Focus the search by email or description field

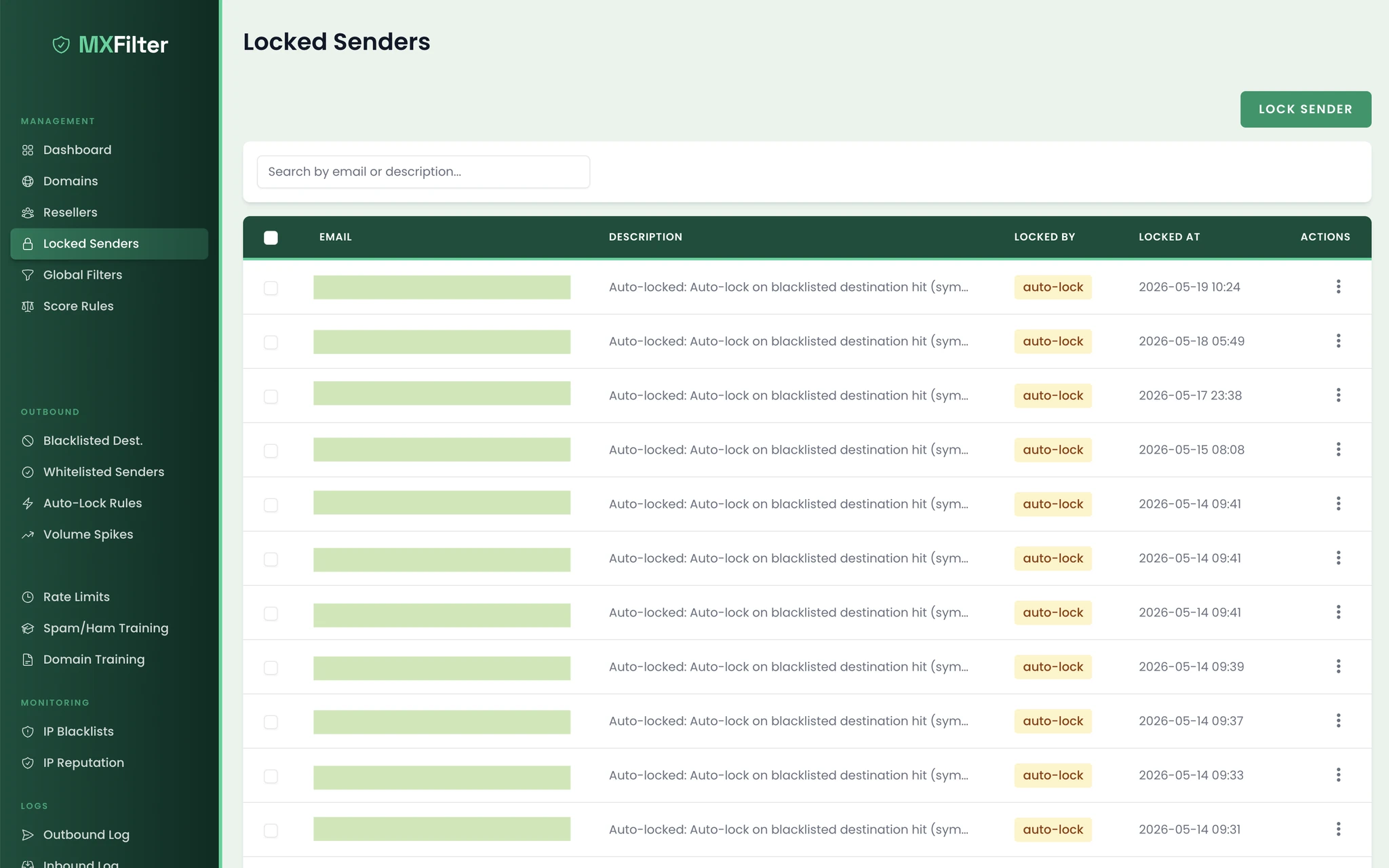(x=423, y=172)
